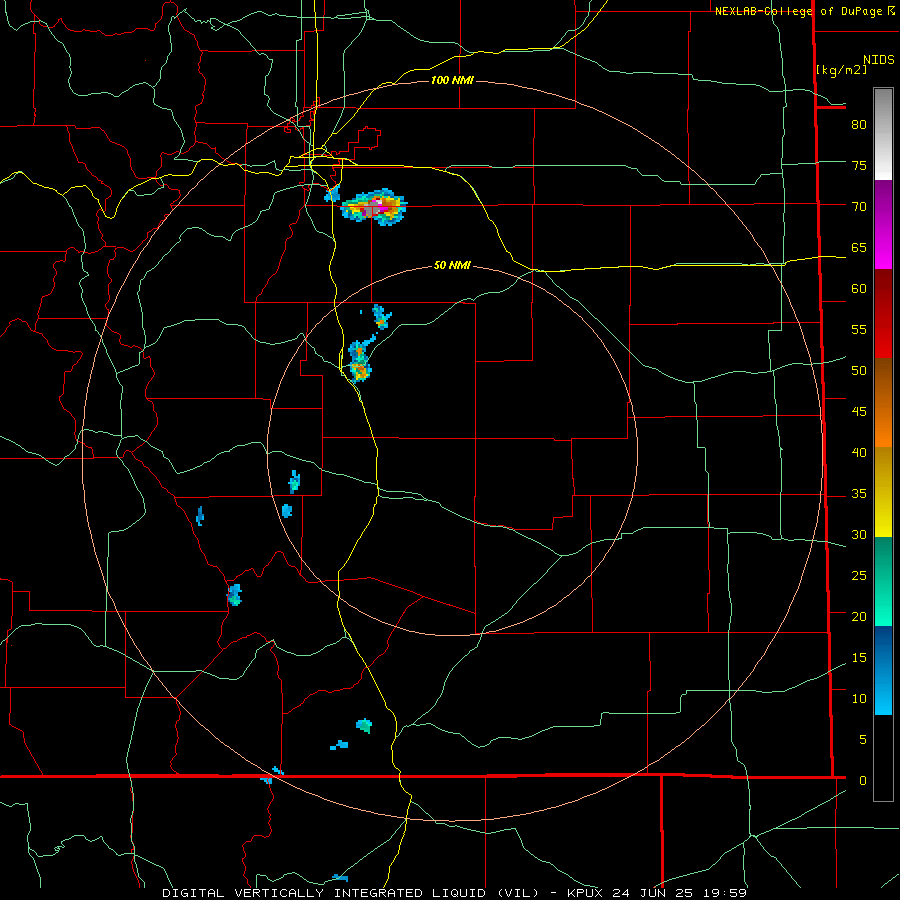The width and height of the screenshot is (900, 900).
Task: Click the 10 value on the scale
Action: point(859,699)
